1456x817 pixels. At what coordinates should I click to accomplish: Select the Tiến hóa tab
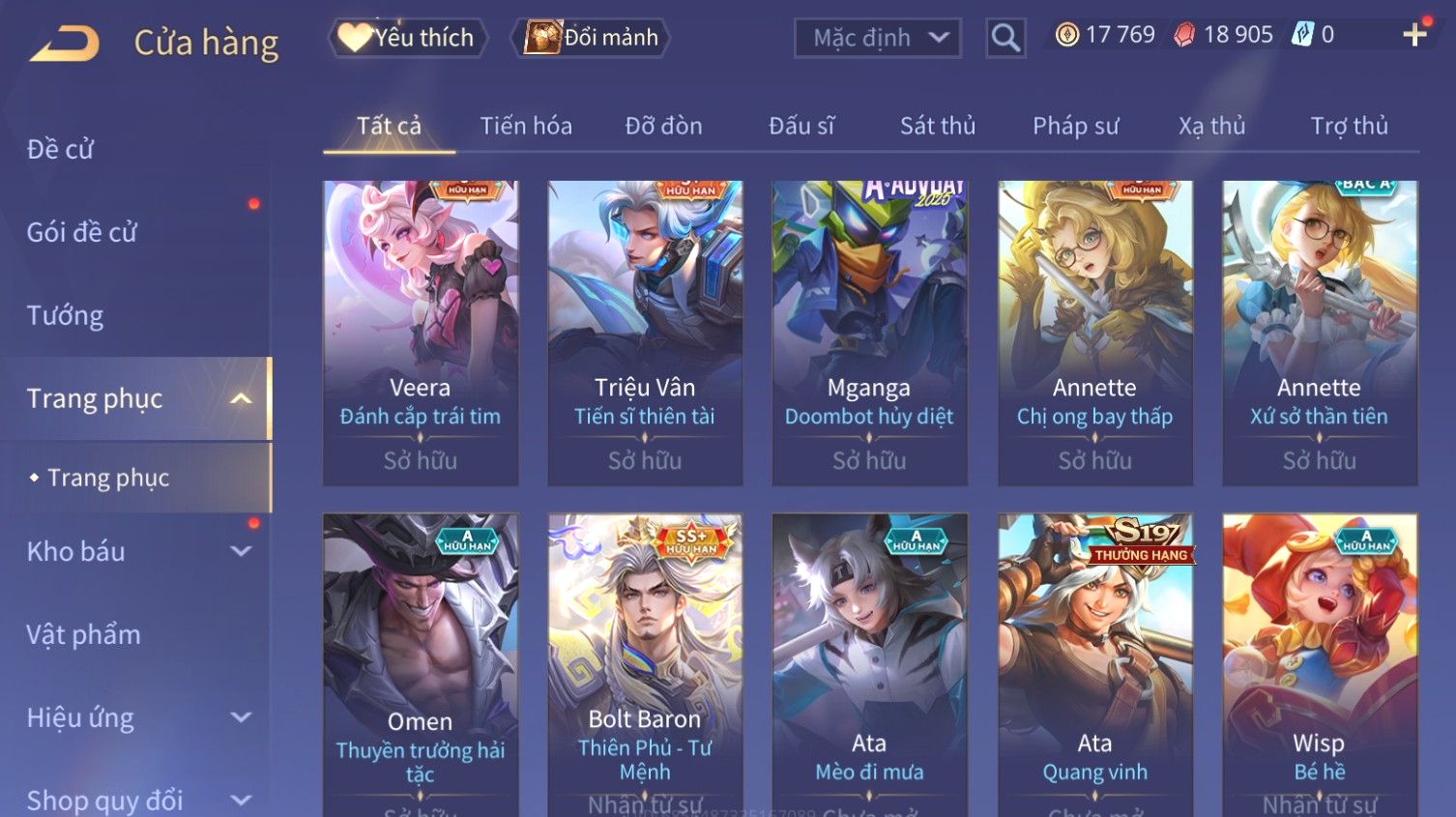[x=526, y=126]
